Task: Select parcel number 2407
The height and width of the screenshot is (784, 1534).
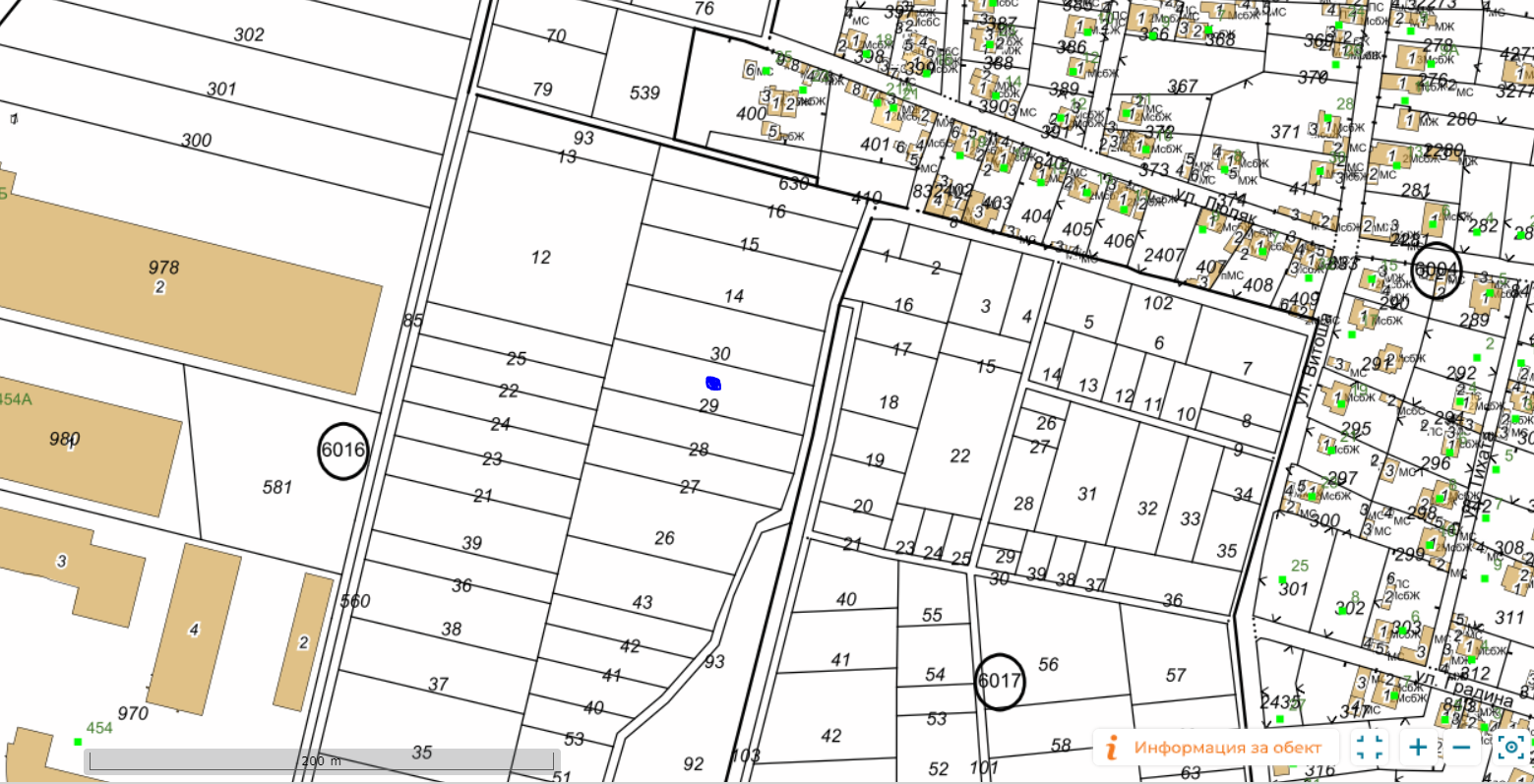Action: (x=1164, y=255)
